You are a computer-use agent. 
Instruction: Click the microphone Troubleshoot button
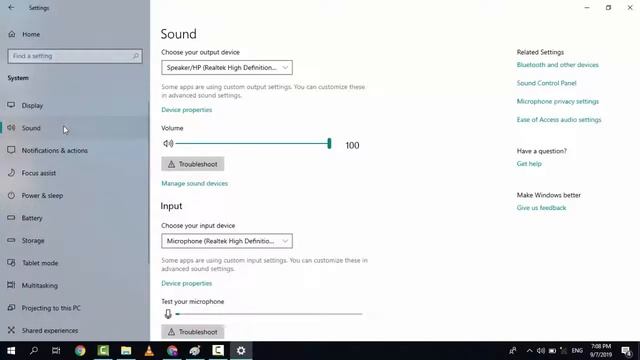click(193, 332)
